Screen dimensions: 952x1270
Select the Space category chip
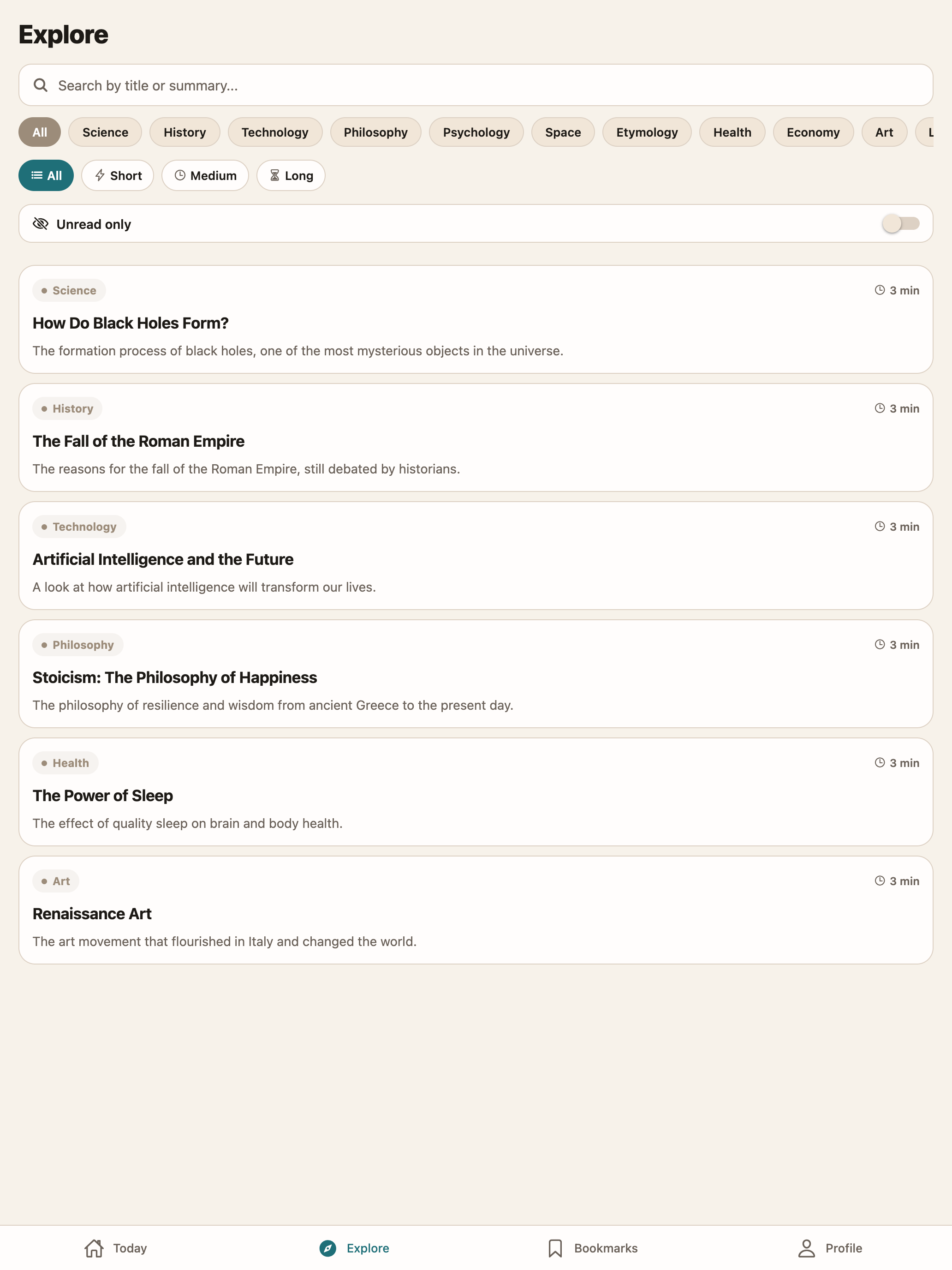tap(562, 132)
